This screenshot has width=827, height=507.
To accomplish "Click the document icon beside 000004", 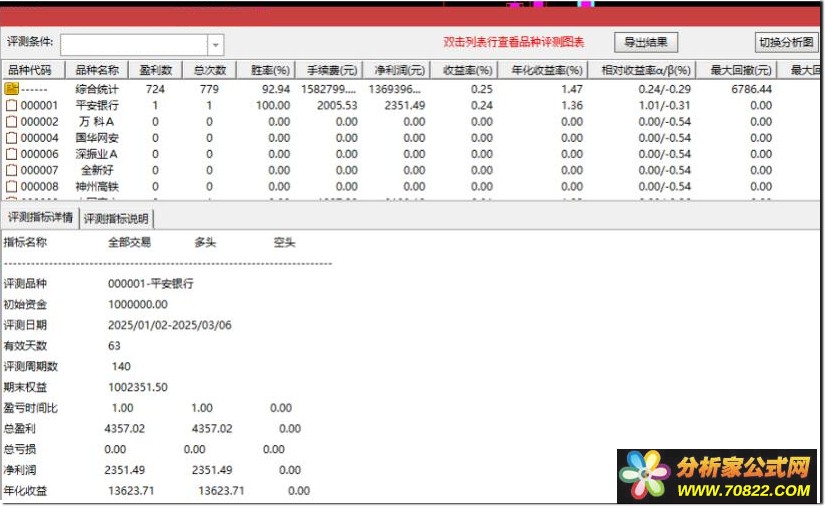I will tap(11, 138).
